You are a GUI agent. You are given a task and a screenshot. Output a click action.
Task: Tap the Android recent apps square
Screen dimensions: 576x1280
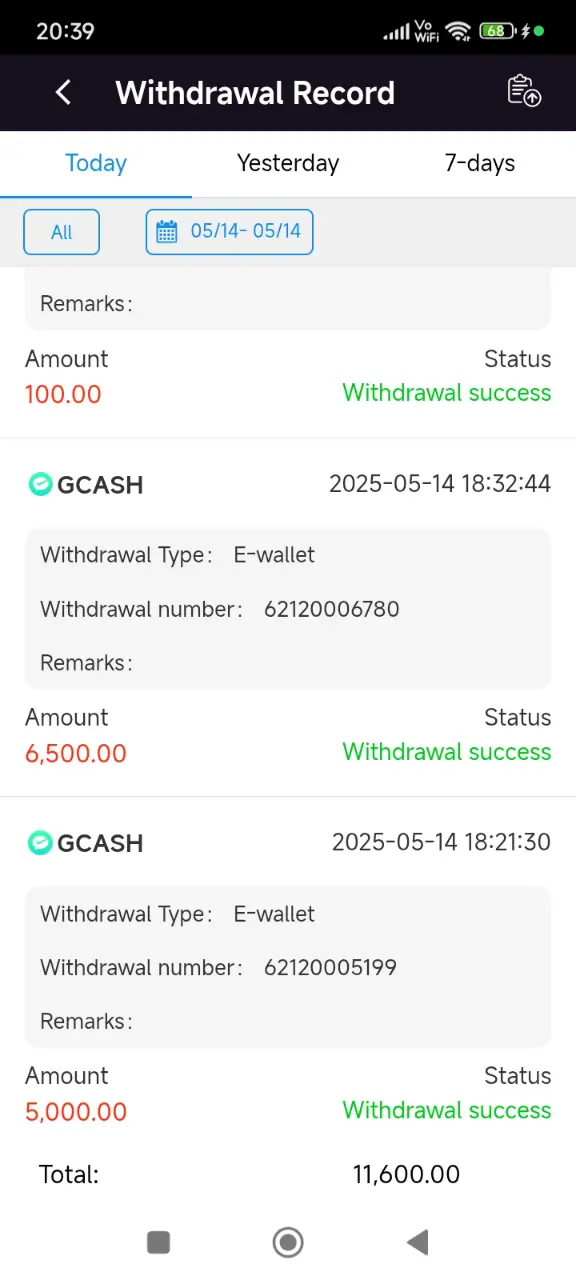point(158,1242)
